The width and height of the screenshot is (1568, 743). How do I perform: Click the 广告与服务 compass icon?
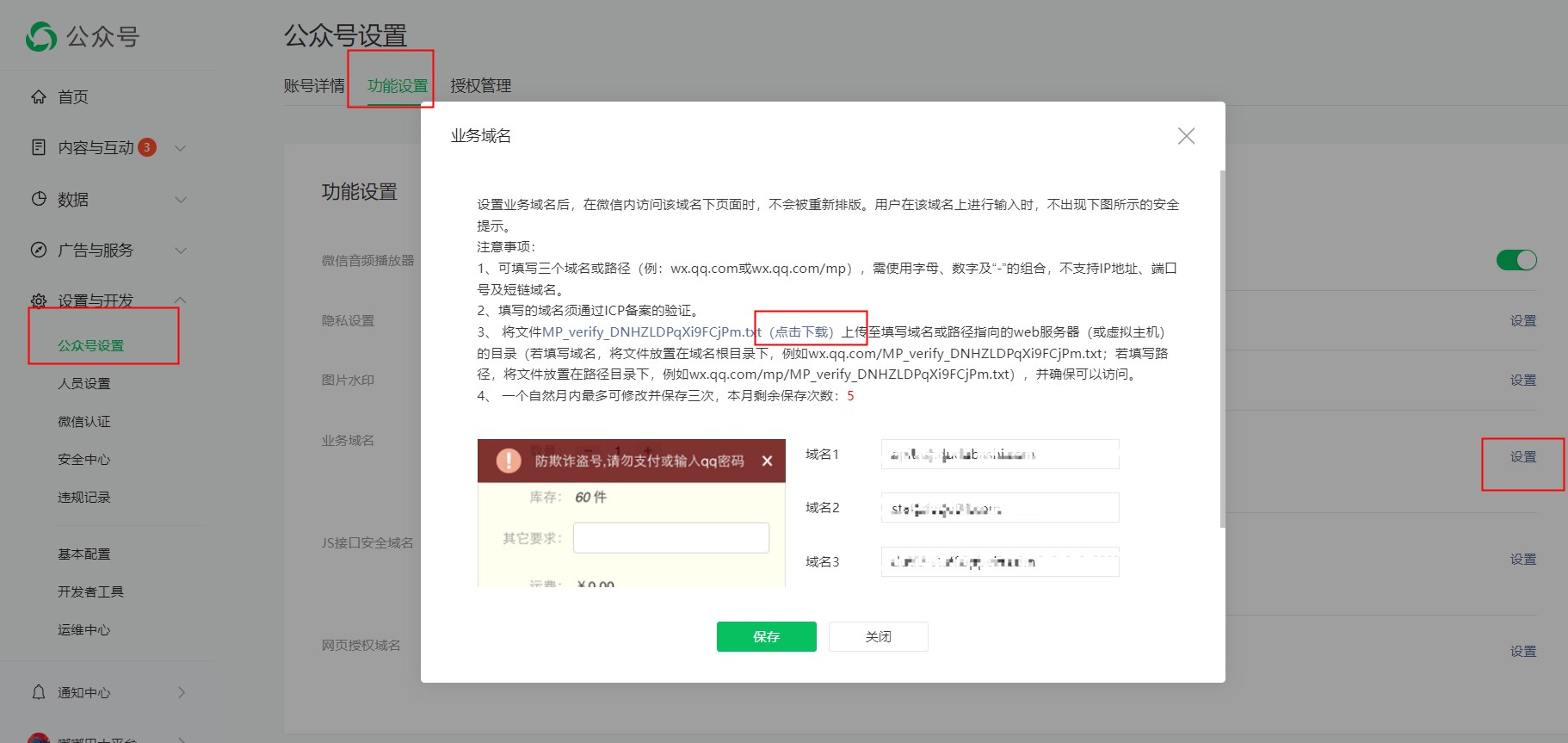(39, 250)
